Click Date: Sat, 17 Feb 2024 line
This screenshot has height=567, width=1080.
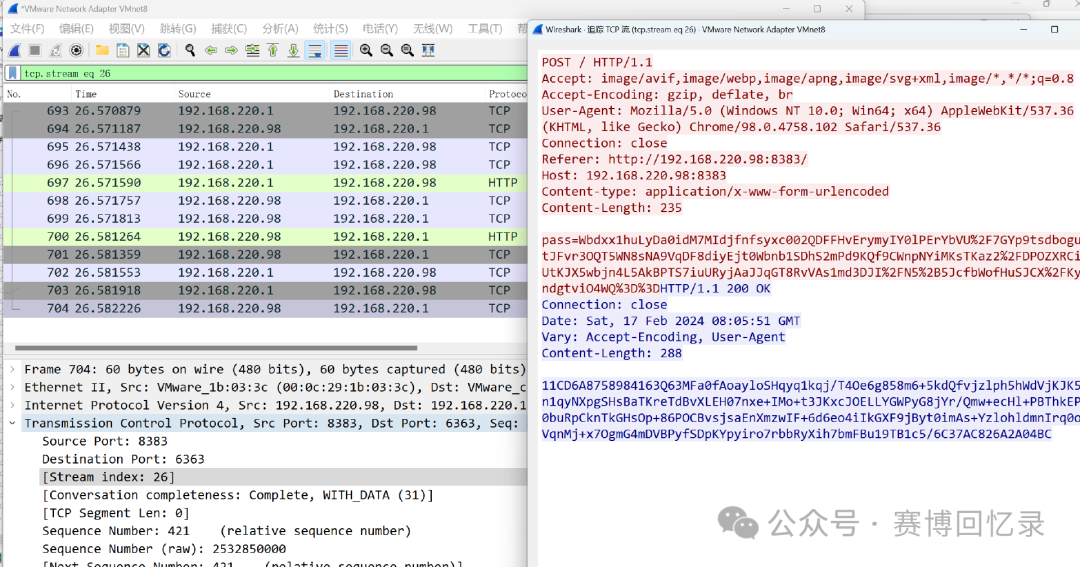pos(671,320)
